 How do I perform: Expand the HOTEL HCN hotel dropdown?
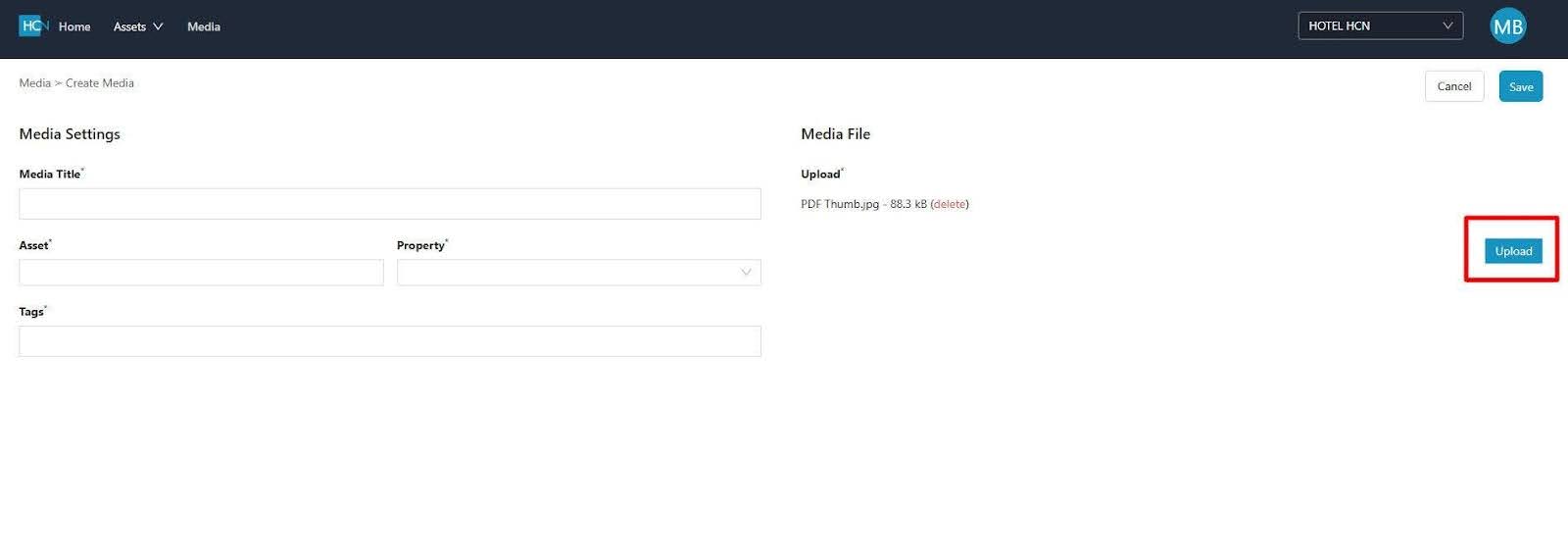point(1379,25)
